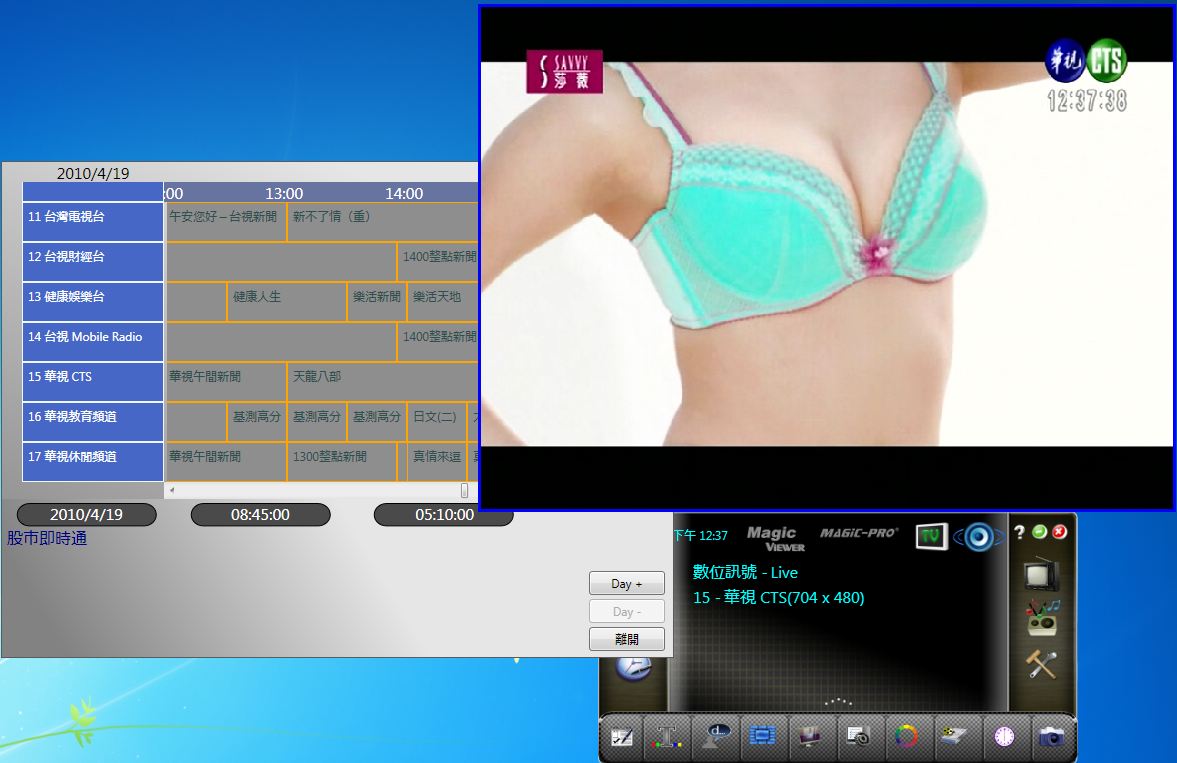The width and height of the screenshot is (1177, 763).
Task: Click the 天龍八部 program cell
Action: pyautogui.click(x=382, y=382)
